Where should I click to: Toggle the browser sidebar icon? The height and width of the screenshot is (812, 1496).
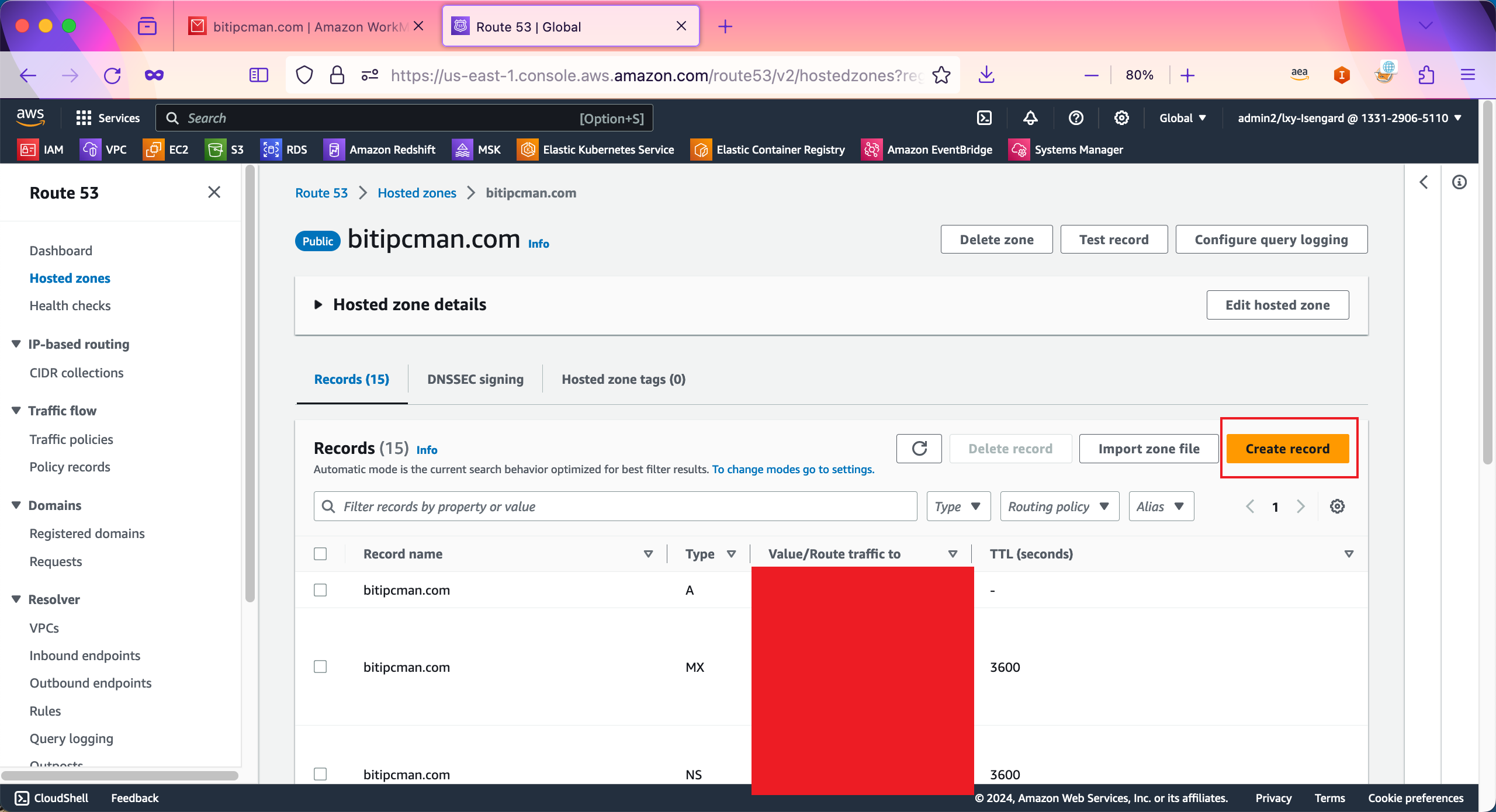point(258,75)
